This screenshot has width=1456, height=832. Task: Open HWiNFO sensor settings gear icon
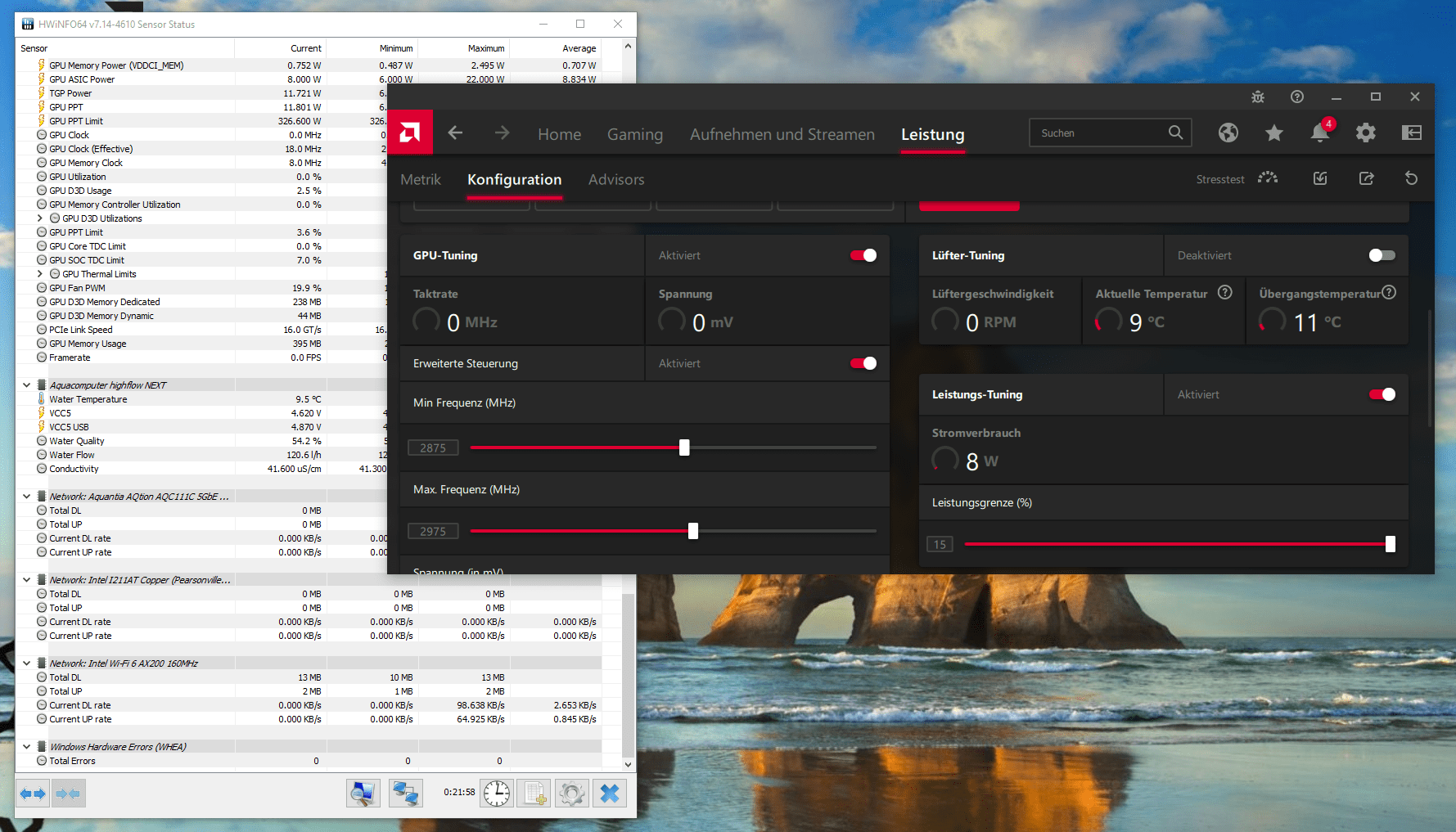pos(572,794)
